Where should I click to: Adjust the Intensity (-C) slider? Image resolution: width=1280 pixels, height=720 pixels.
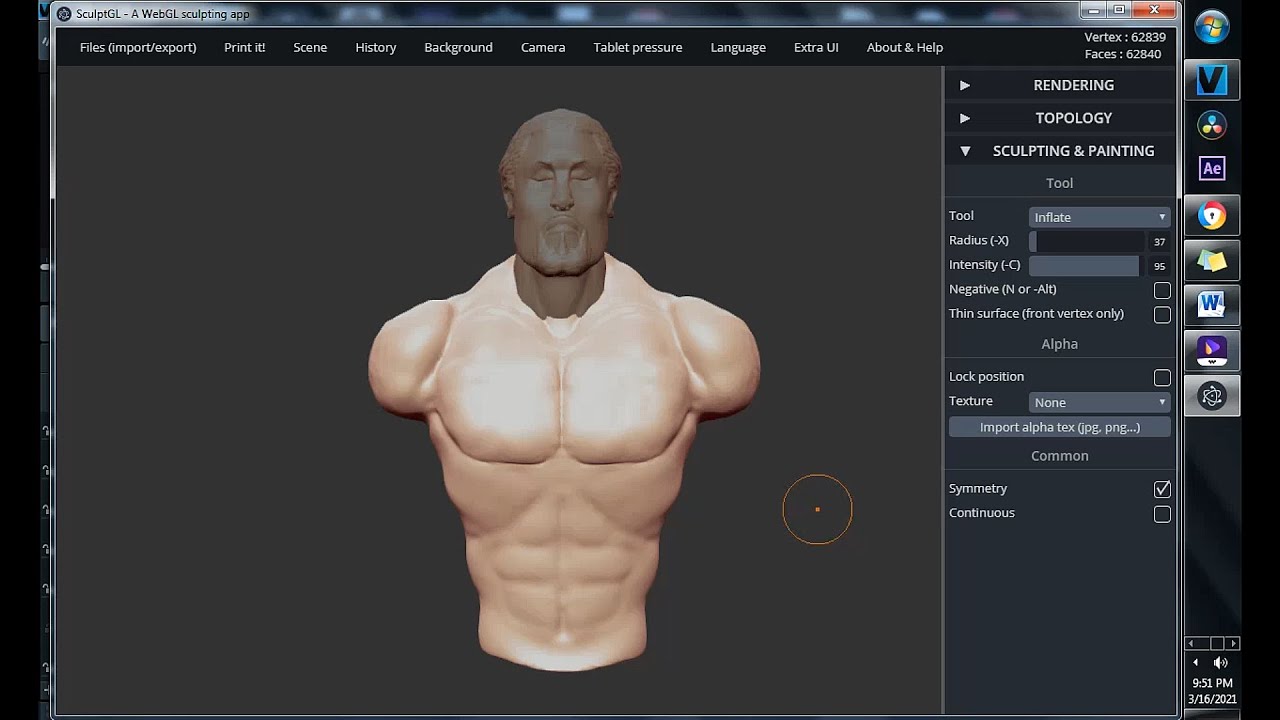pyautogui.click(x=1087, y=265)
